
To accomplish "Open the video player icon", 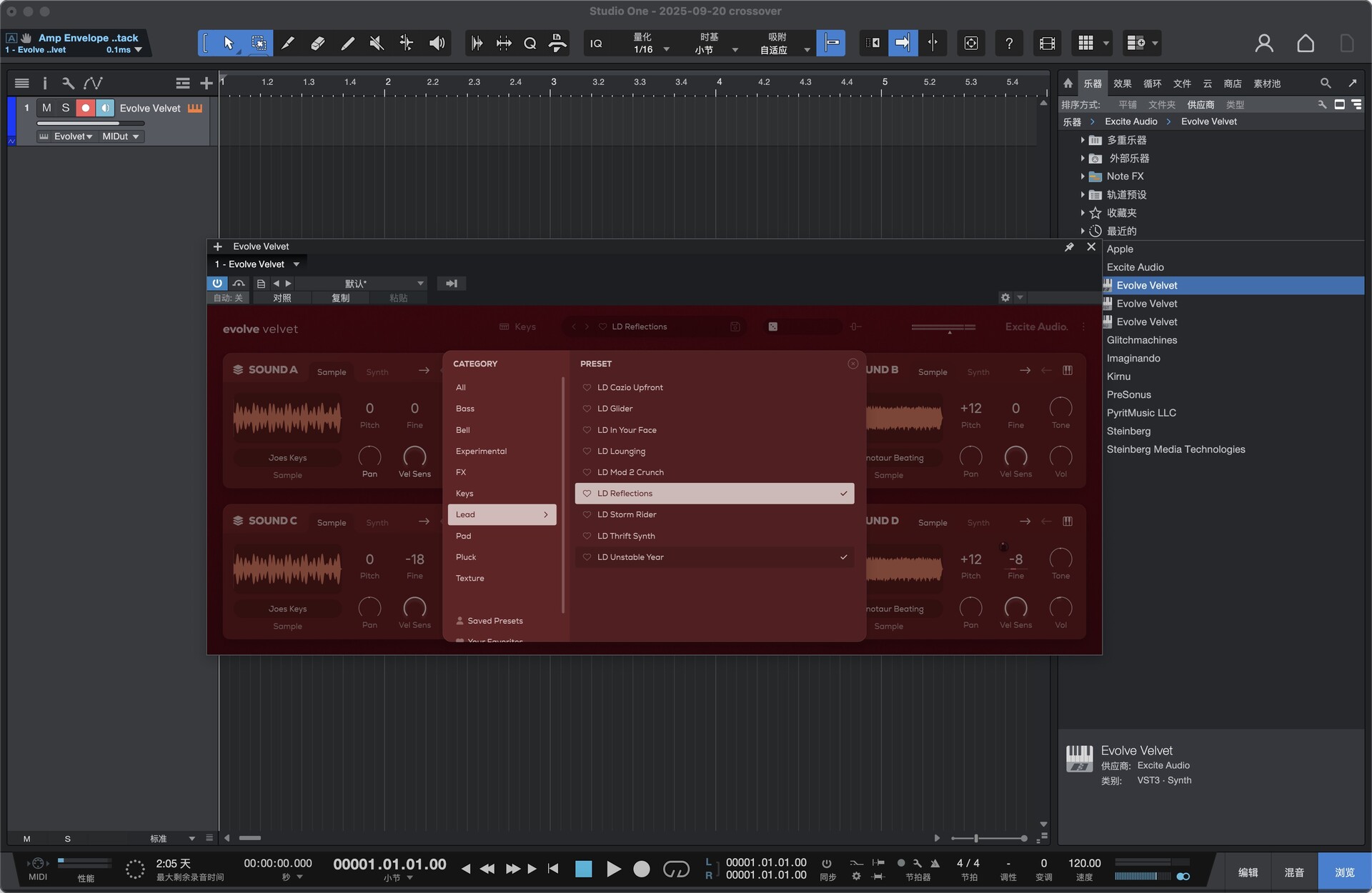I will [x=1047, y=44].
